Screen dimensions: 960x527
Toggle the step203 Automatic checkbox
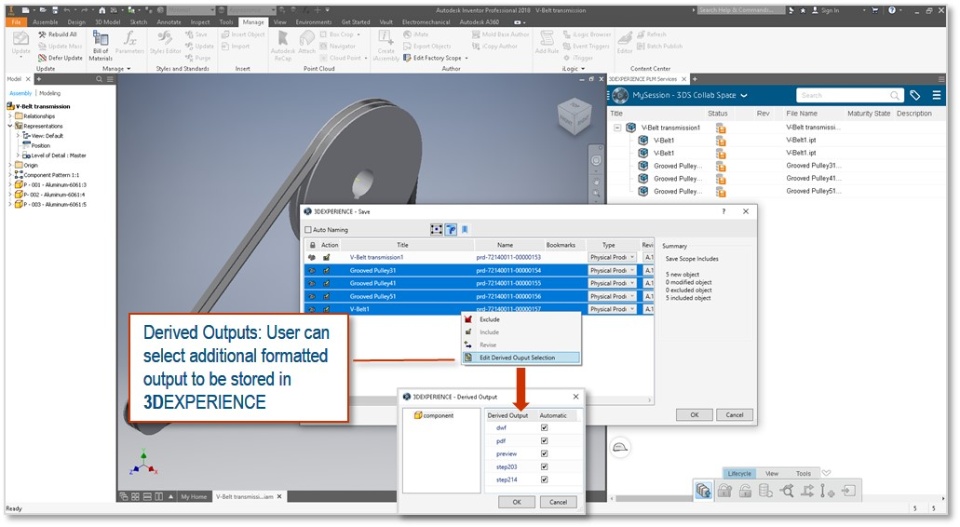tap(544, 466)
